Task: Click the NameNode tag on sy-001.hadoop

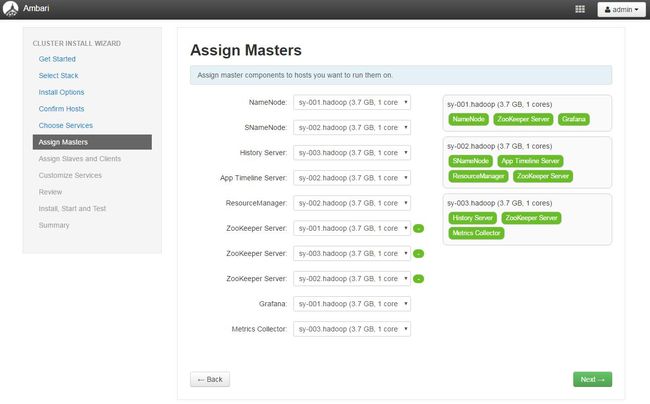Action: tap(468, 119)
